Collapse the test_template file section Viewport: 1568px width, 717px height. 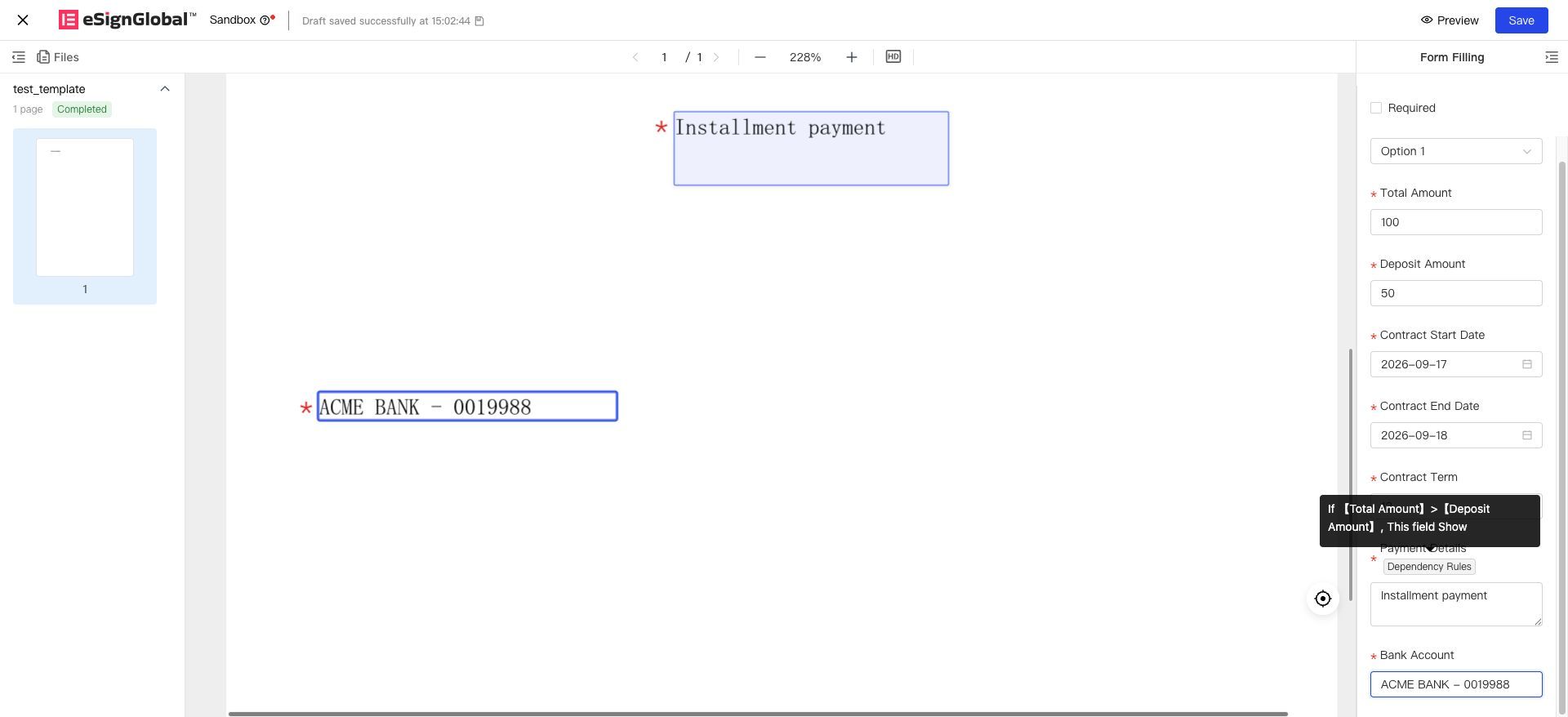click(165, 89)
